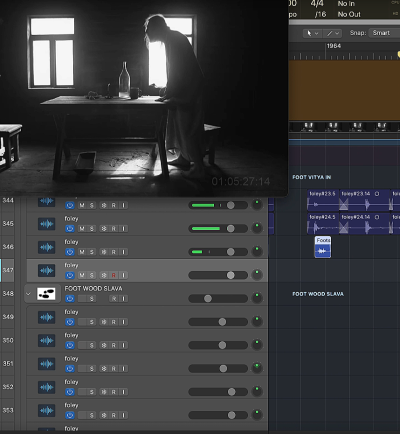Open the /16 division setting

coord(320,14)
